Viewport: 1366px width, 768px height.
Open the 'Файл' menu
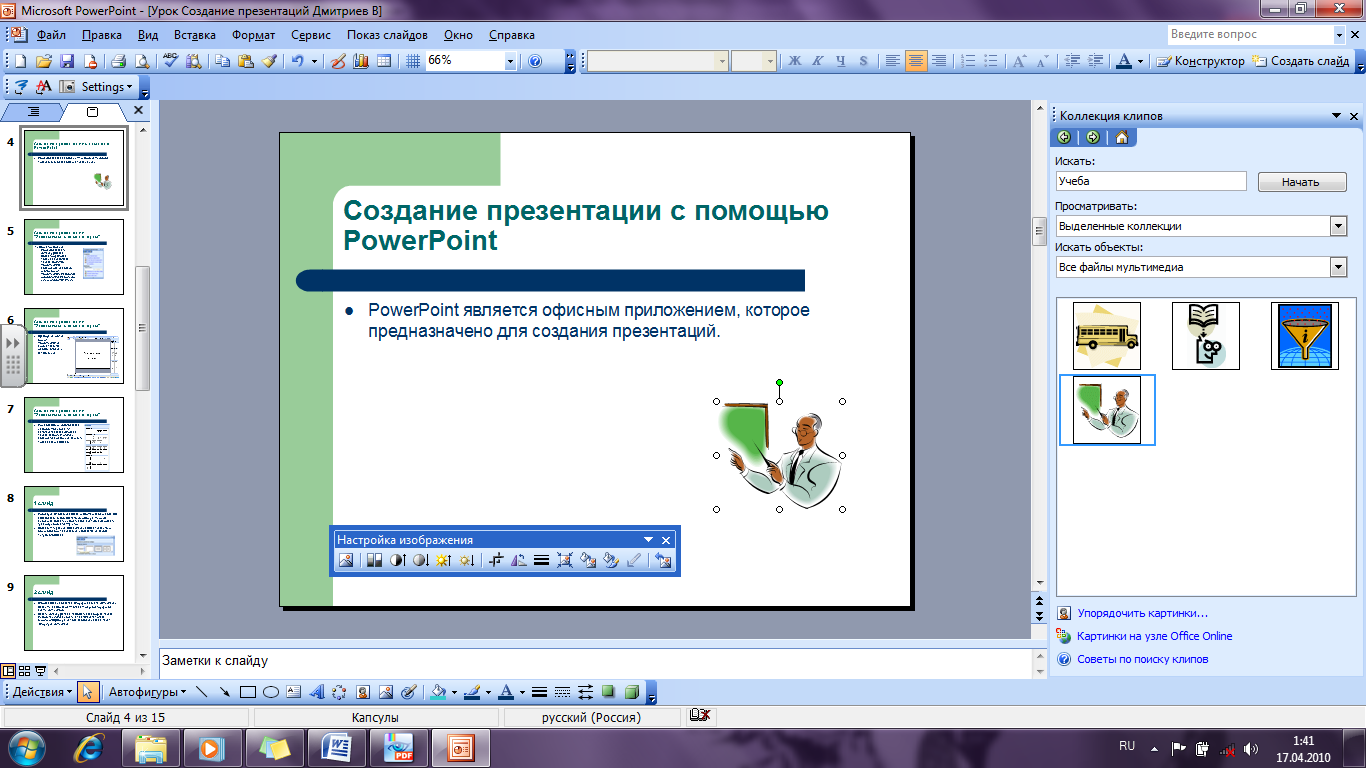click(51, 35)
